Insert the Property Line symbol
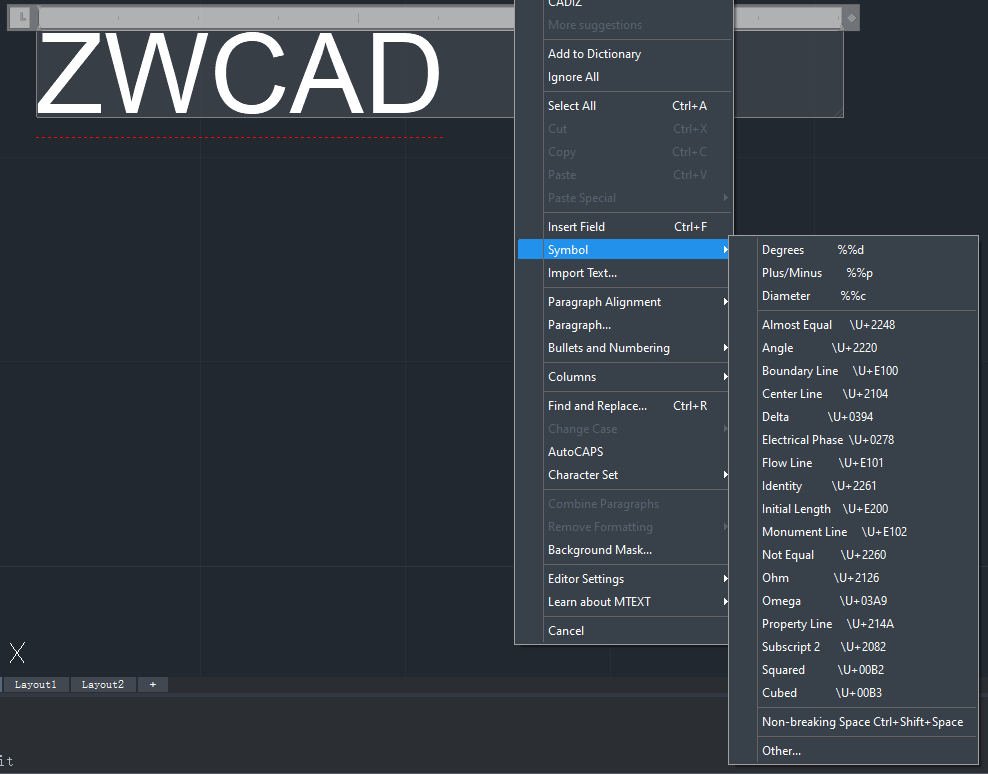 853,624
